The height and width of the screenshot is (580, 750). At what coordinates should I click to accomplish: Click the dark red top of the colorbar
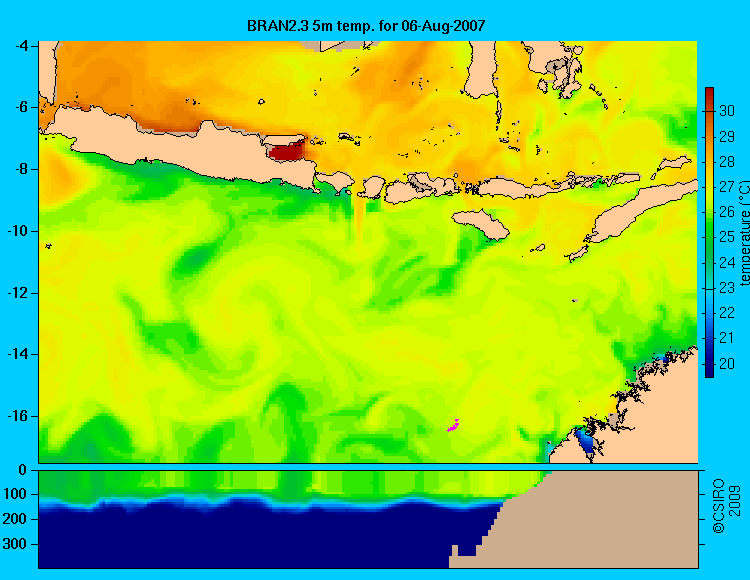[709, 96]
